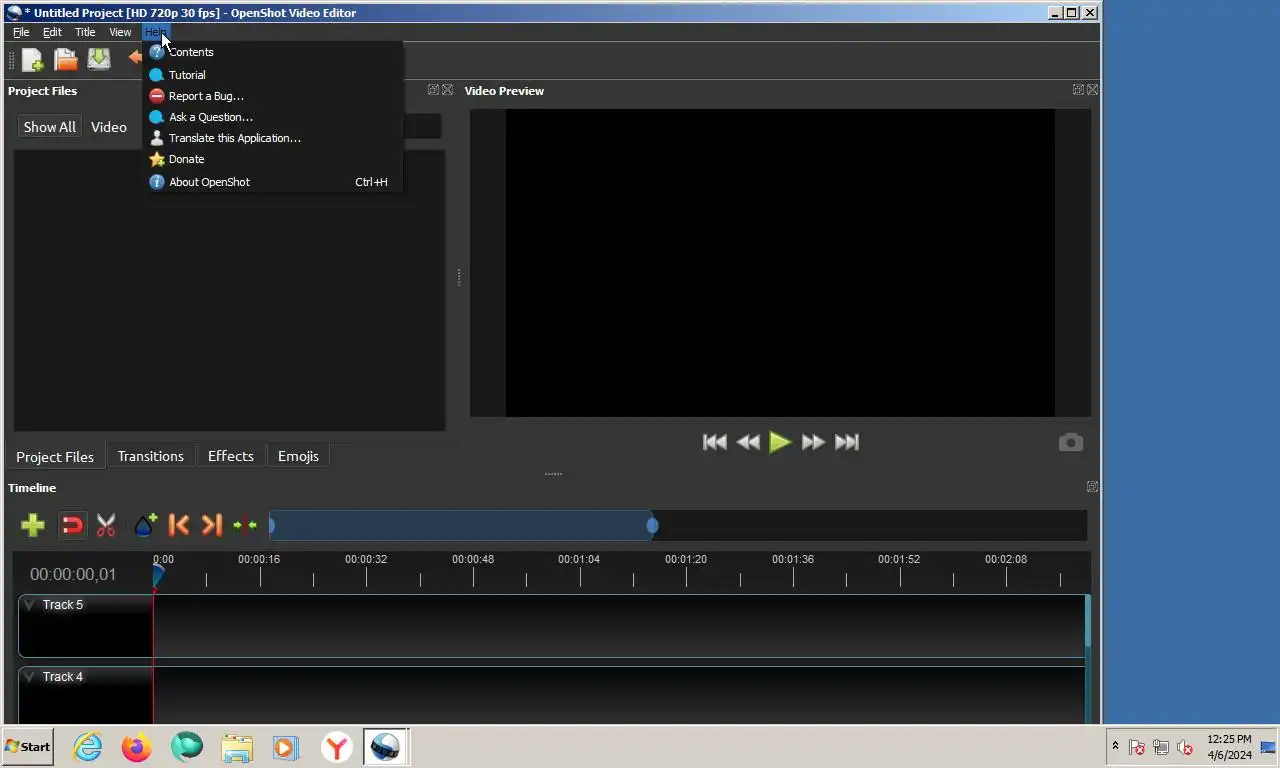This screenshot has height=768, width=1280.
Task: Click the red Report a Bug icon
Action: tap(156, 96)
